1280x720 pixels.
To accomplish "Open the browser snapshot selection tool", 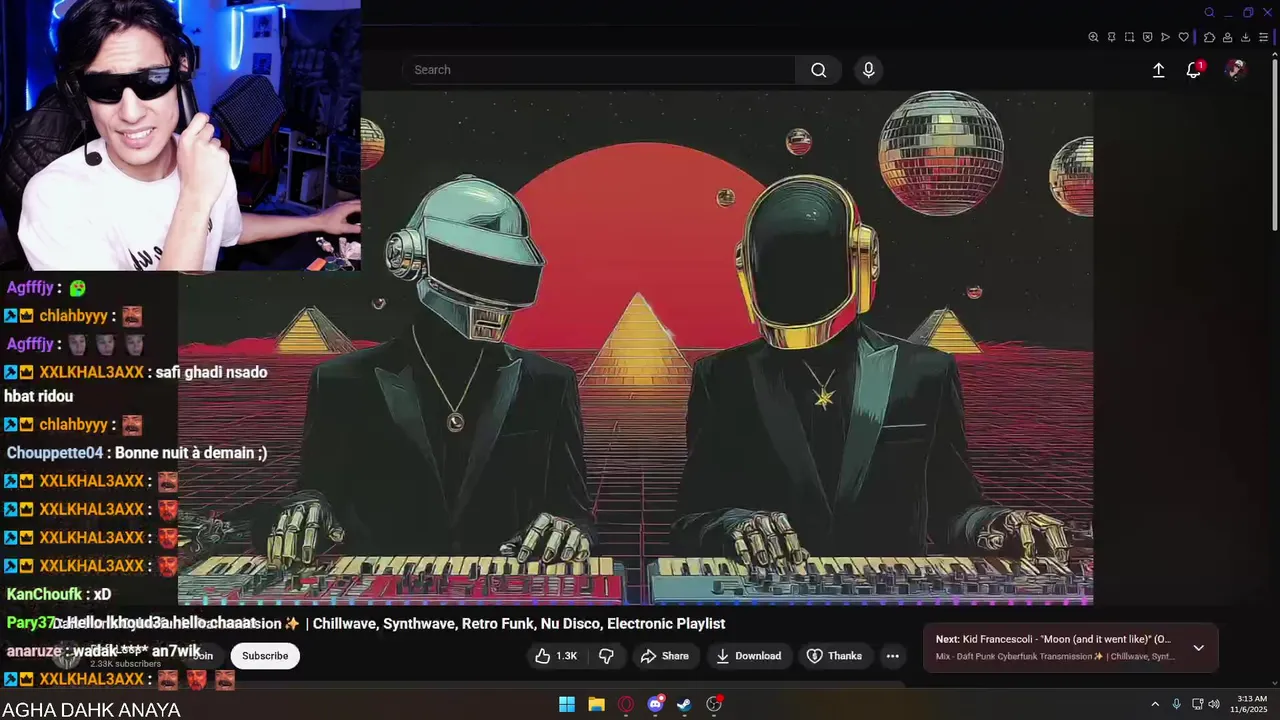I will 1129,37.
